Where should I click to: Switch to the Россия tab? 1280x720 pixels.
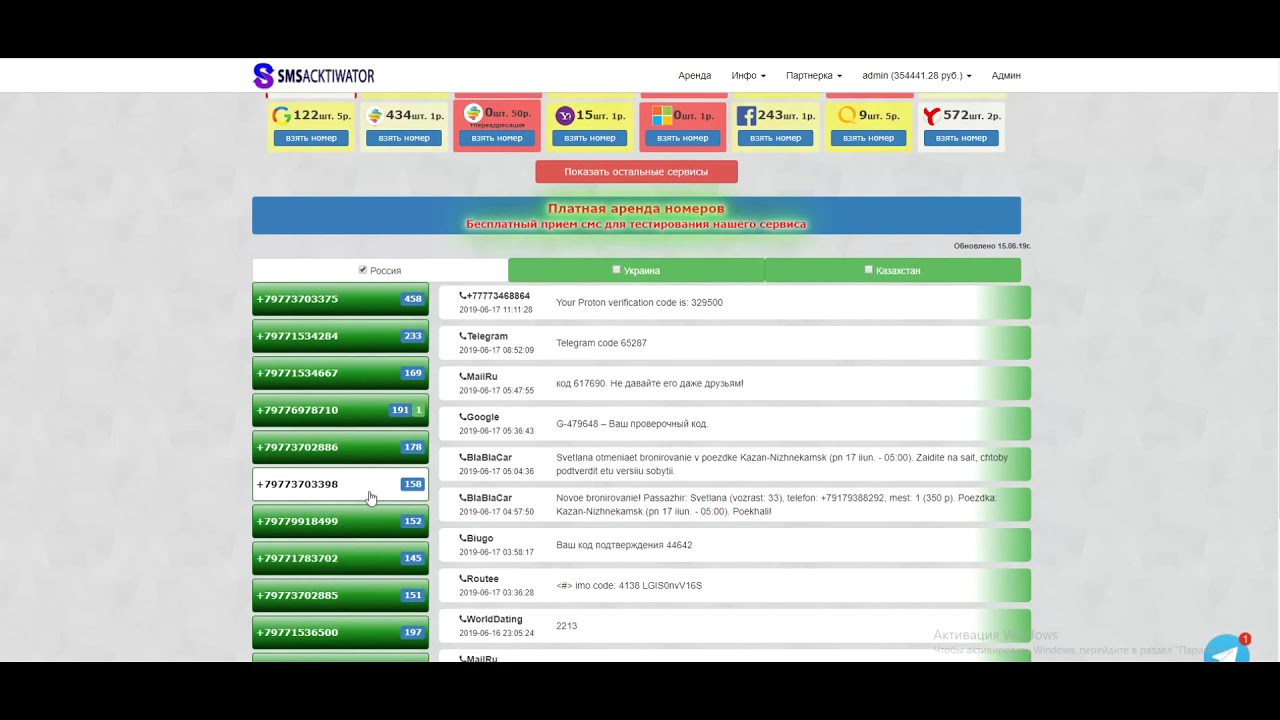(x=380, y=270)
